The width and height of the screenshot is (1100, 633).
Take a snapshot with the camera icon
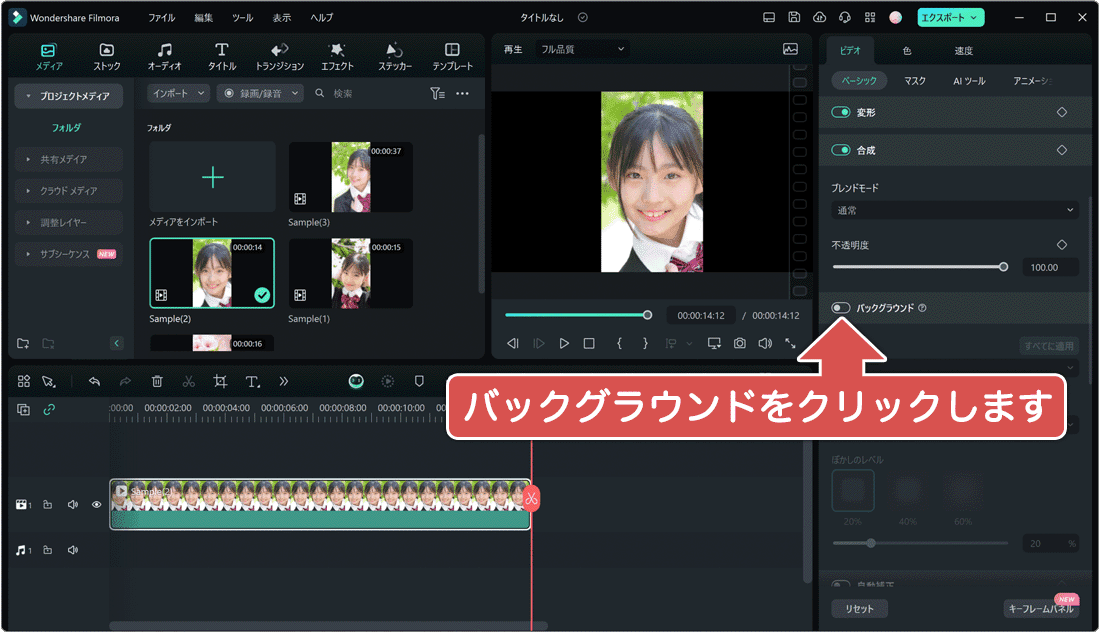739,343
